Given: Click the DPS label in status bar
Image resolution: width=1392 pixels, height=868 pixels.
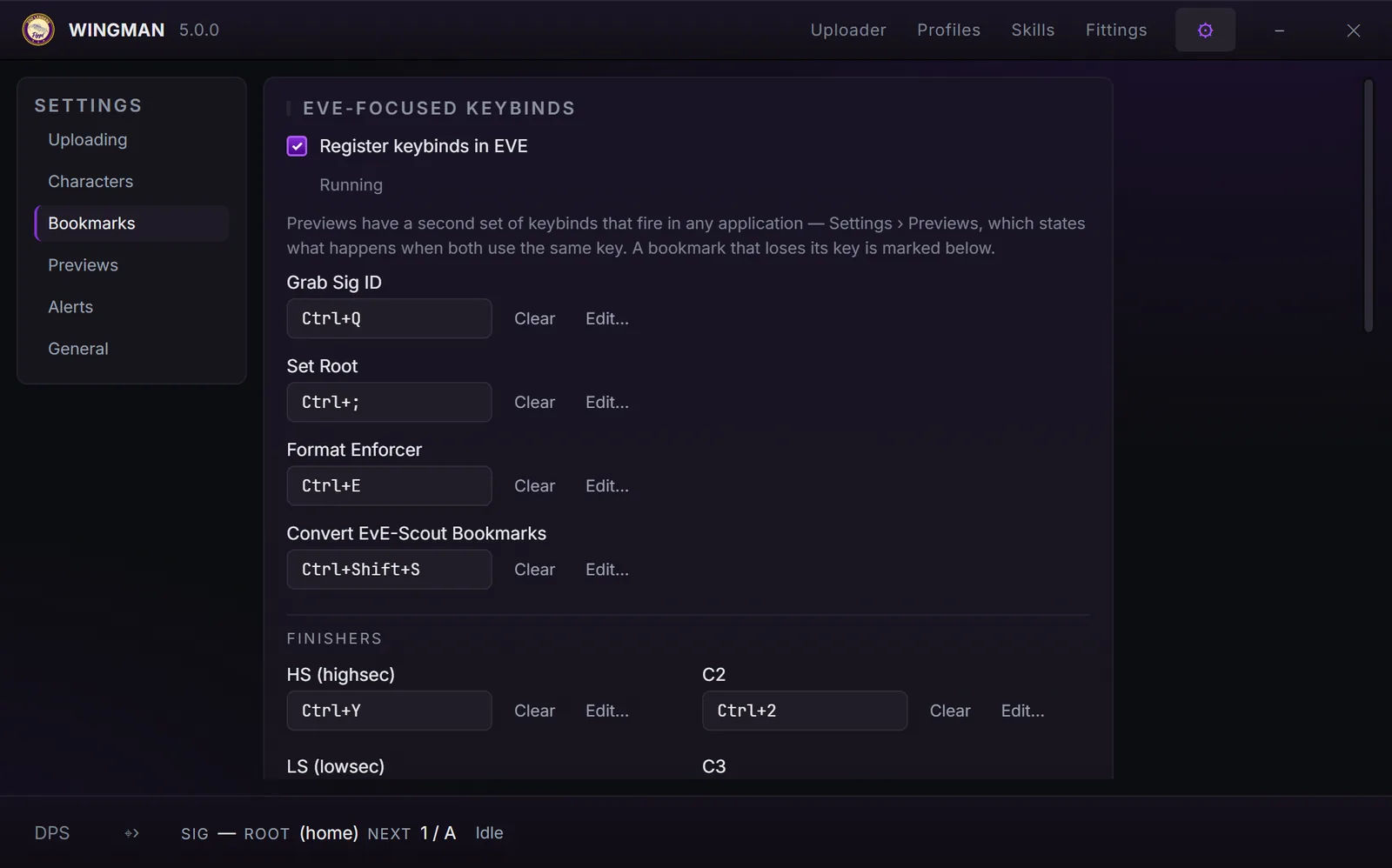Looking at the screenshot, I should pyautogui.click(x=52, y=833).
